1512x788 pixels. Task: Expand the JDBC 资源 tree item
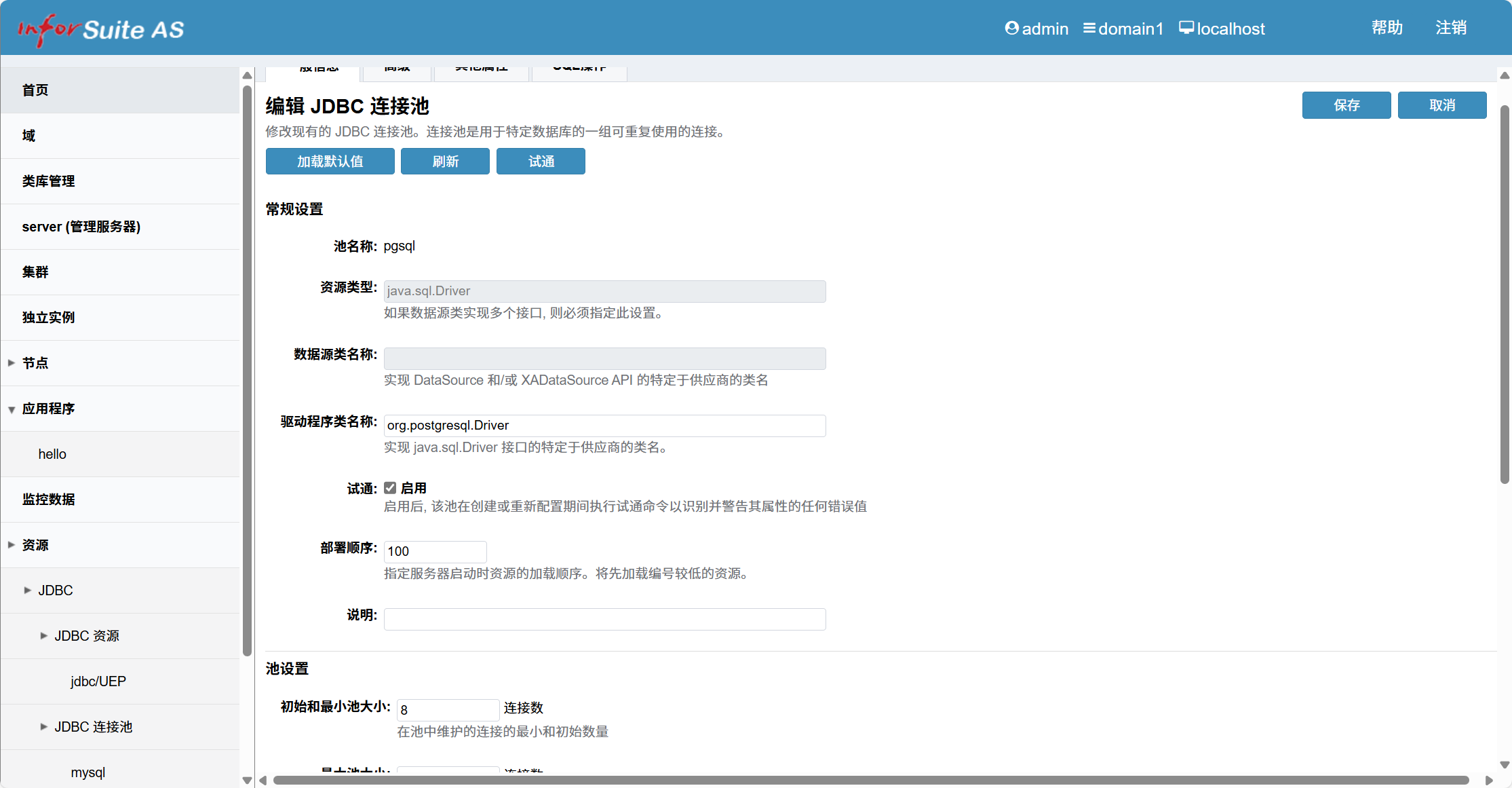coord(43,635)
